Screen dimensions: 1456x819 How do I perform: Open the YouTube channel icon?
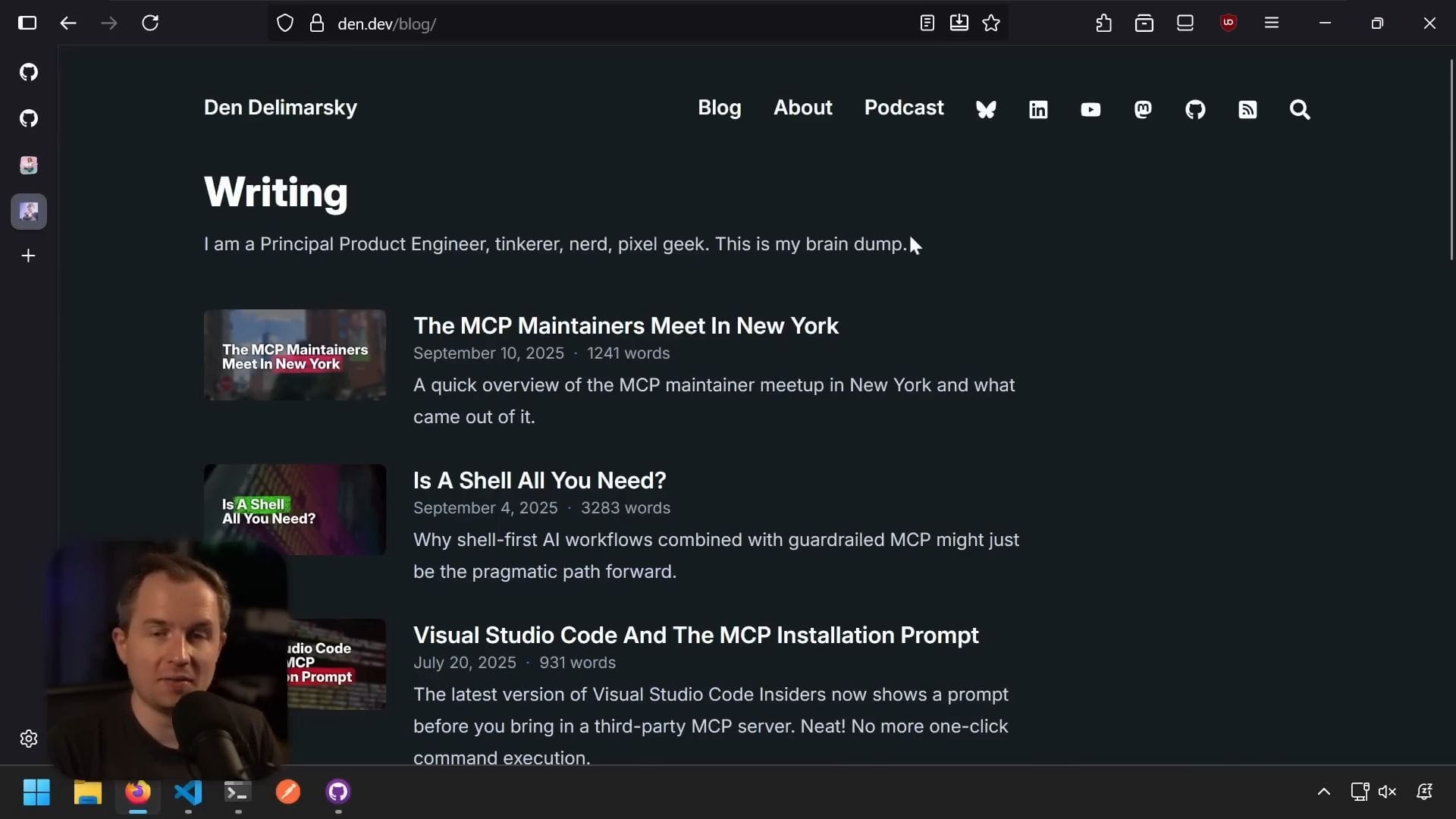pos(1090,110)
